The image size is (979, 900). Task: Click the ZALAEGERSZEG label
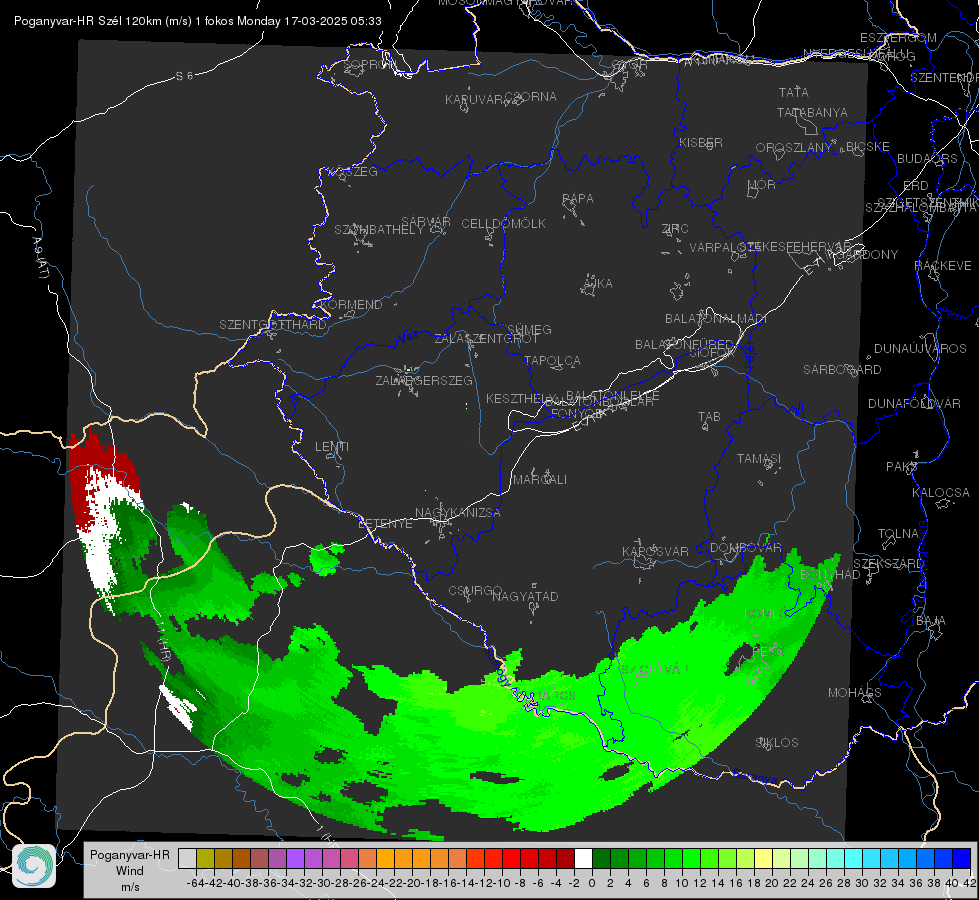pyautogui.click(x=424, y=380)
